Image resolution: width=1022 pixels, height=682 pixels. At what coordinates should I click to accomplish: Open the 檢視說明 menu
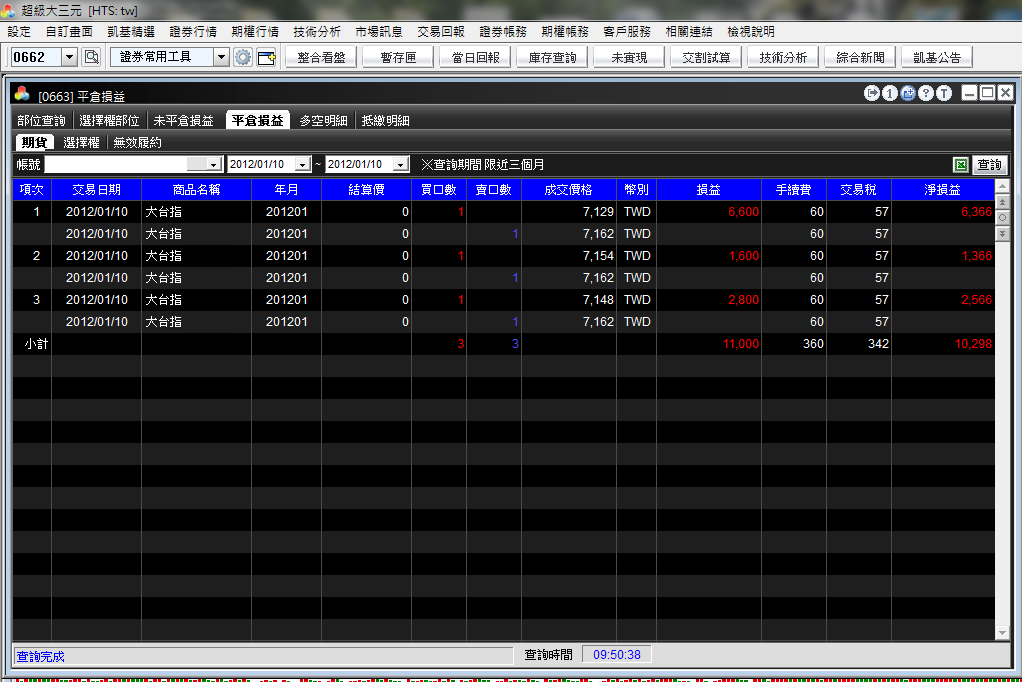pos(751,31)
